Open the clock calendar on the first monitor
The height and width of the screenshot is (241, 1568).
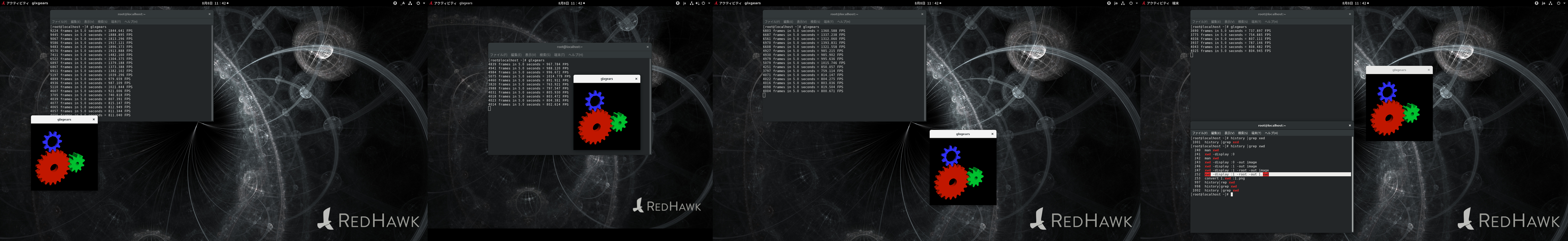(x=215, y=3)
